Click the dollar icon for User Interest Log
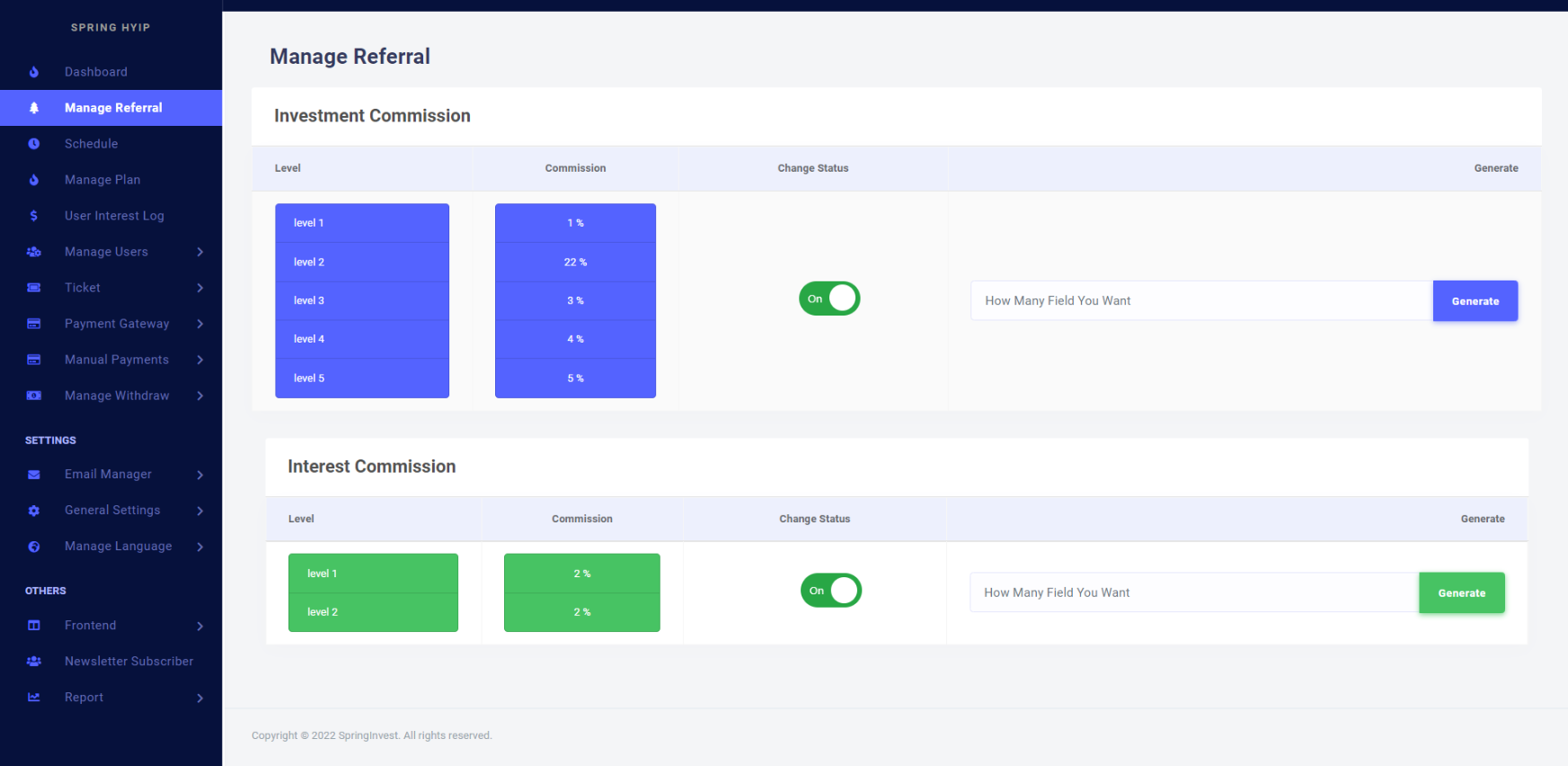The image size is (1568, 766). point(34,216)
